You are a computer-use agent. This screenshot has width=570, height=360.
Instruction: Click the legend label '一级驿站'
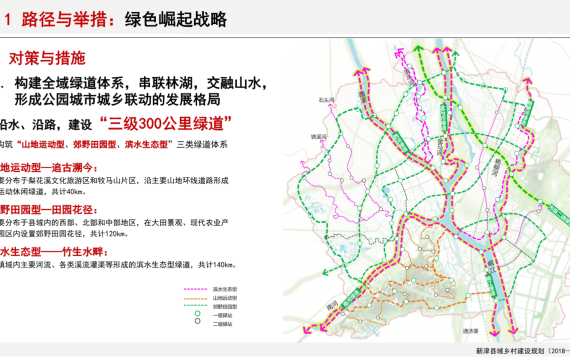coord(222,315)
